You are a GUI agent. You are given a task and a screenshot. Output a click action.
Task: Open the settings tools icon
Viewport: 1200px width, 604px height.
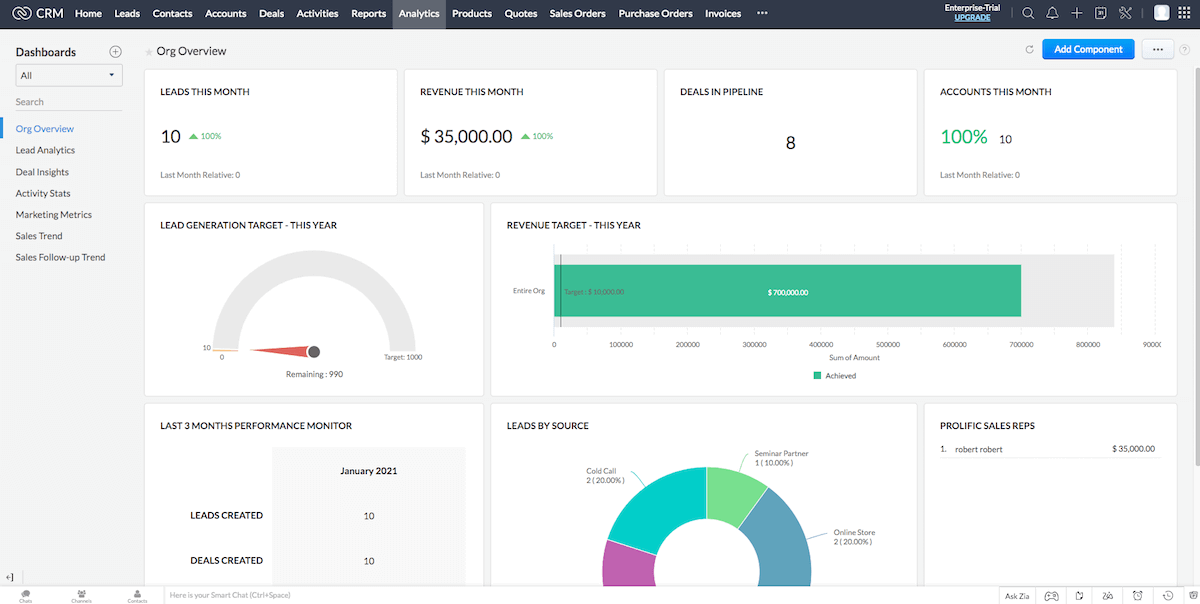tap(1125, 13)
